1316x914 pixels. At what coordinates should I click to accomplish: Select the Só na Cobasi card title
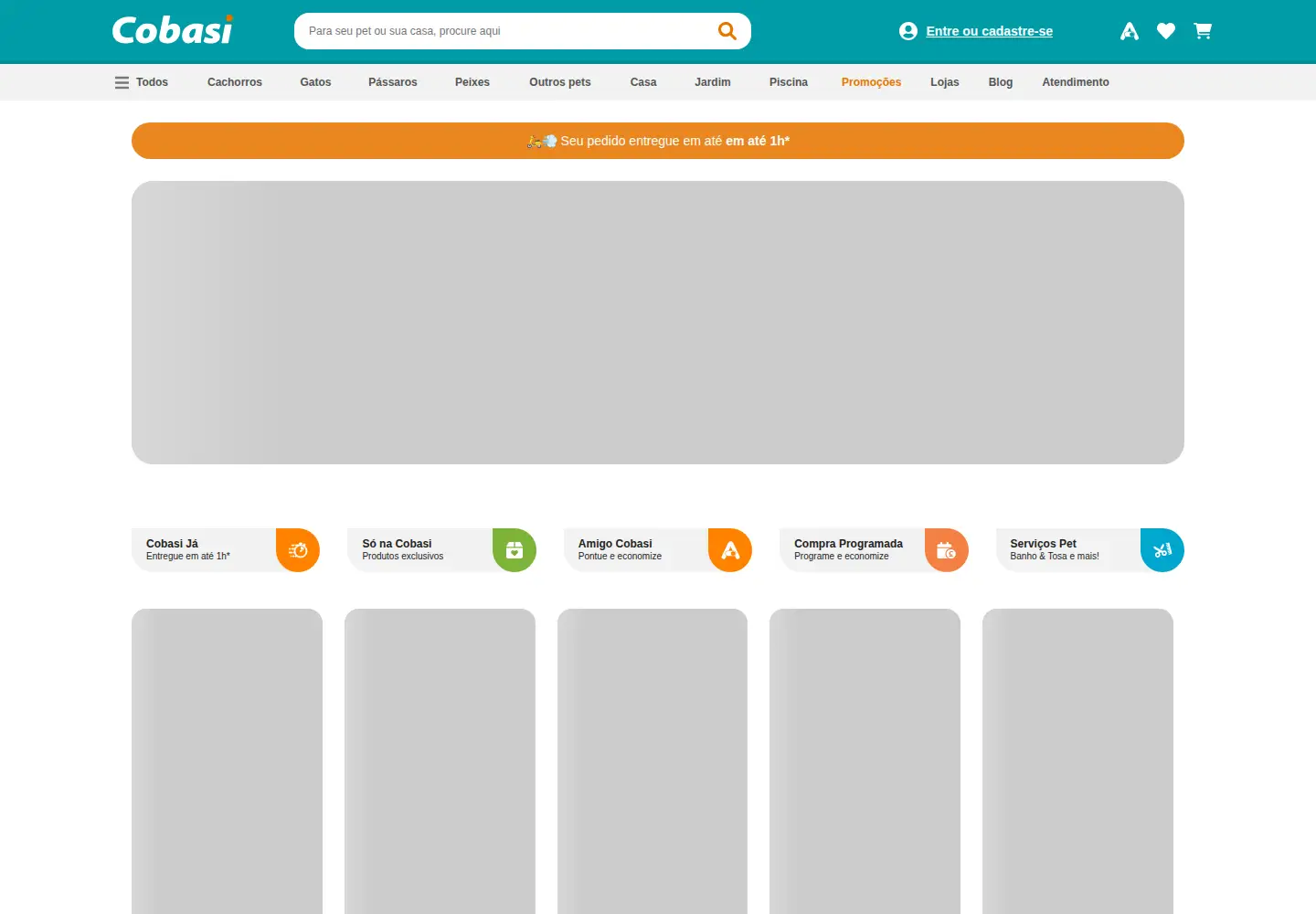pos(397,544)
